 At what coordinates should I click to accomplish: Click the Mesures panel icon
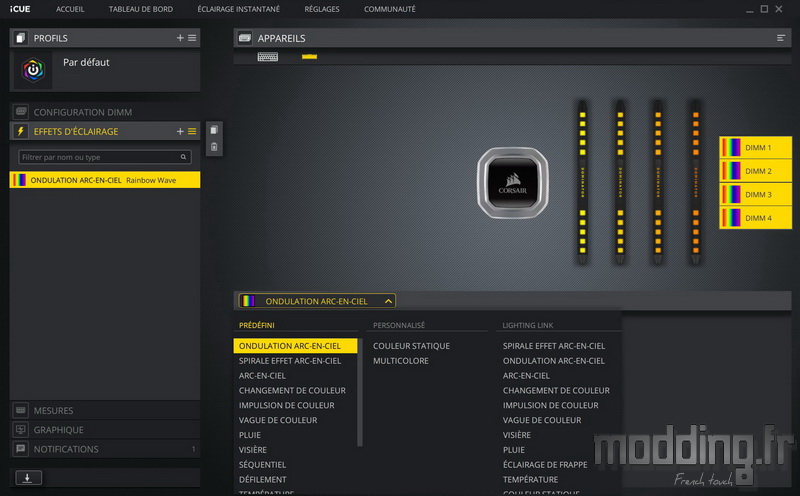coord(21,410)
